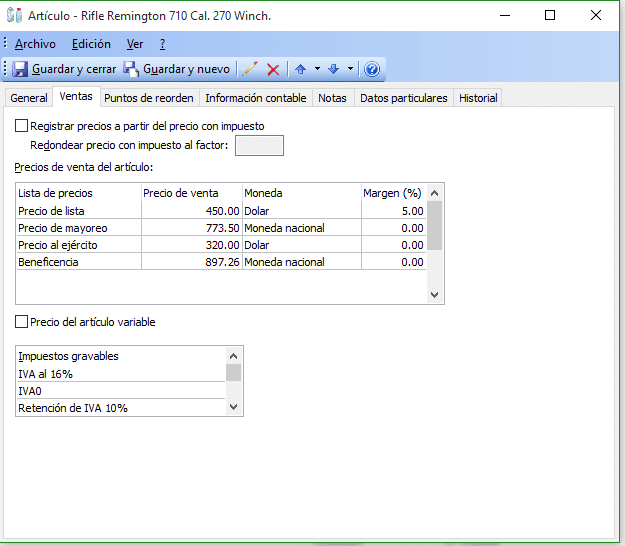The height and width of the screenshot is (546, 625).
Task: Select the Precio al ejército row
Action: pos(221,245)
